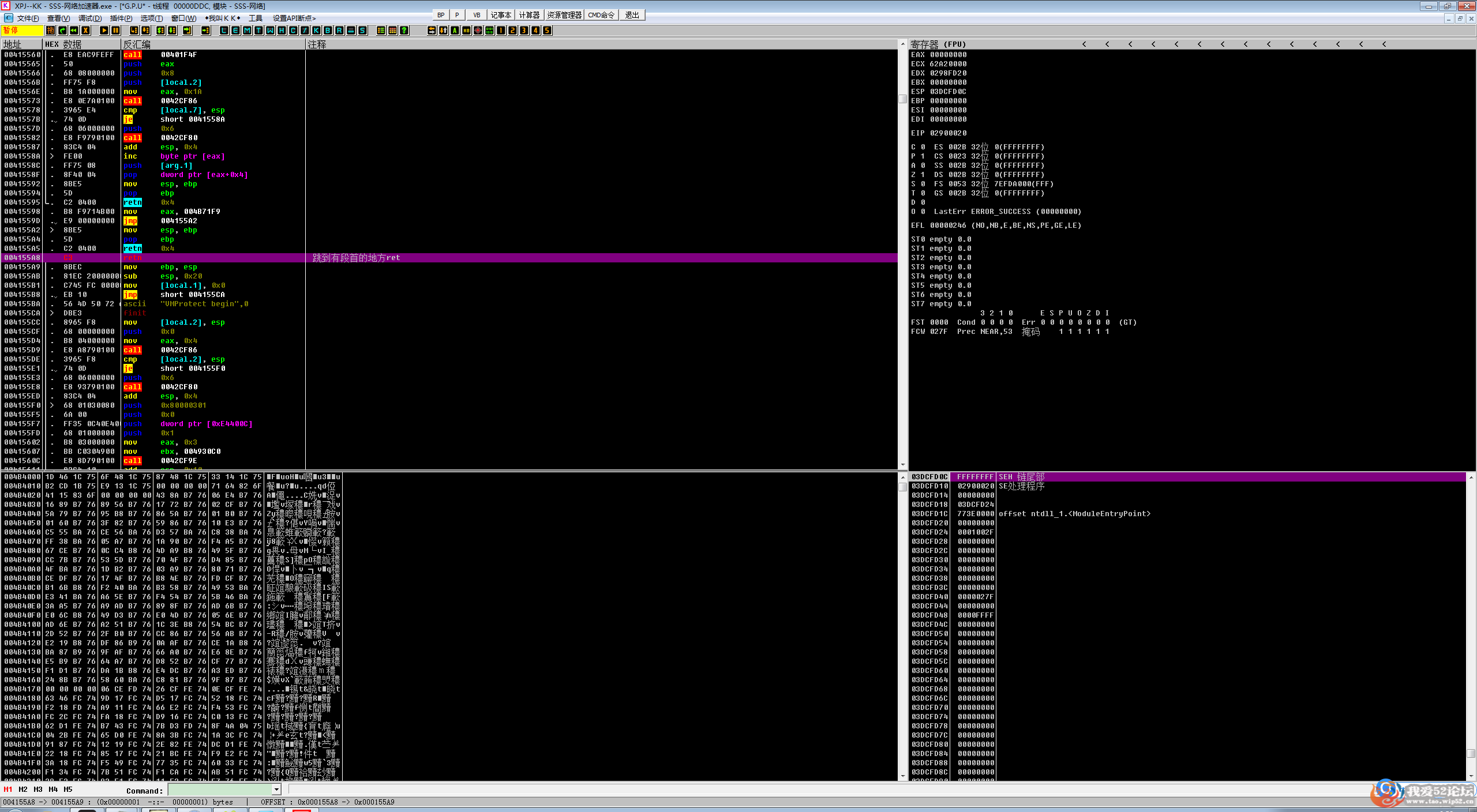Image resolution: width=1477 pixels, height=812 pixels.
Task: Open the K (call stack) window icon
Action: pyautogui.click(x=316, y=31)
